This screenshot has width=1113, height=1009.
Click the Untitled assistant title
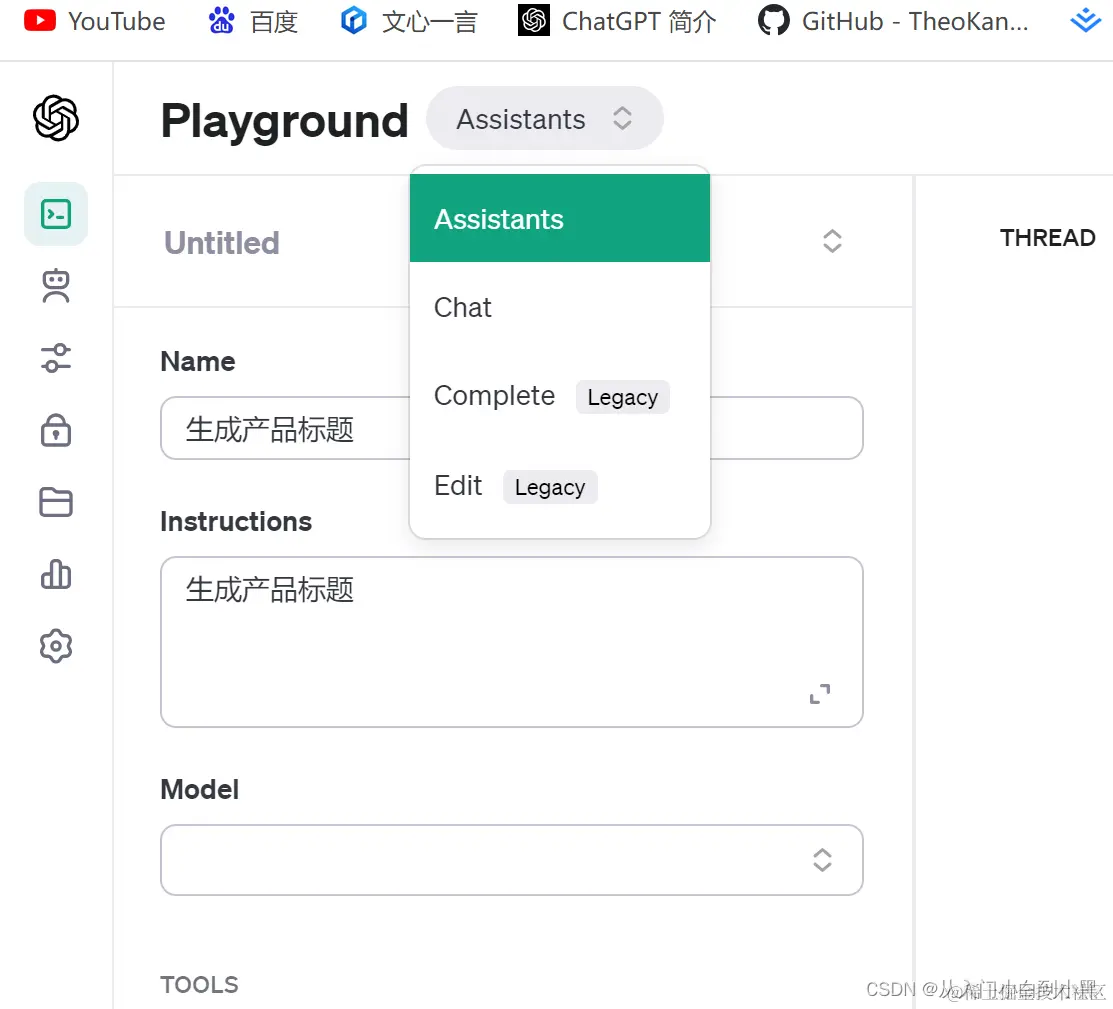(221, 243)
